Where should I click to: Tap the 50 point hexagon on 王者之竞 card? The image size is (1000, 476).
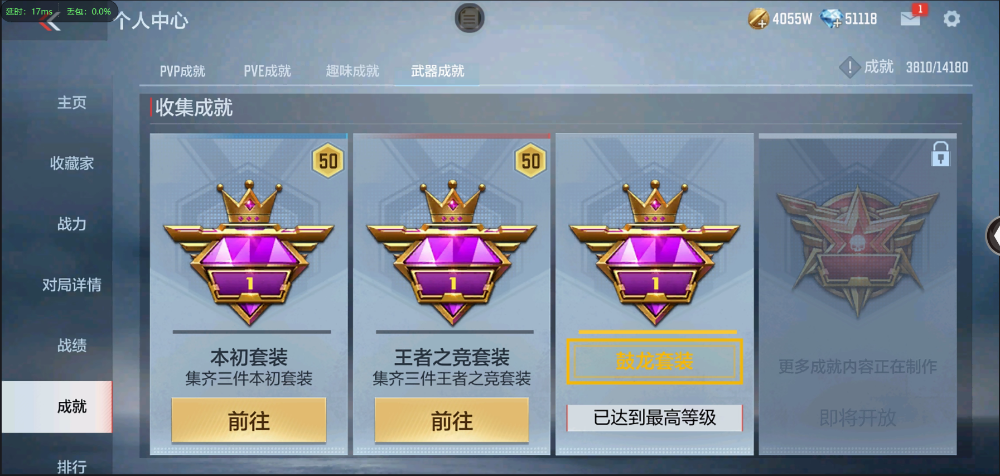coord(531,161)
